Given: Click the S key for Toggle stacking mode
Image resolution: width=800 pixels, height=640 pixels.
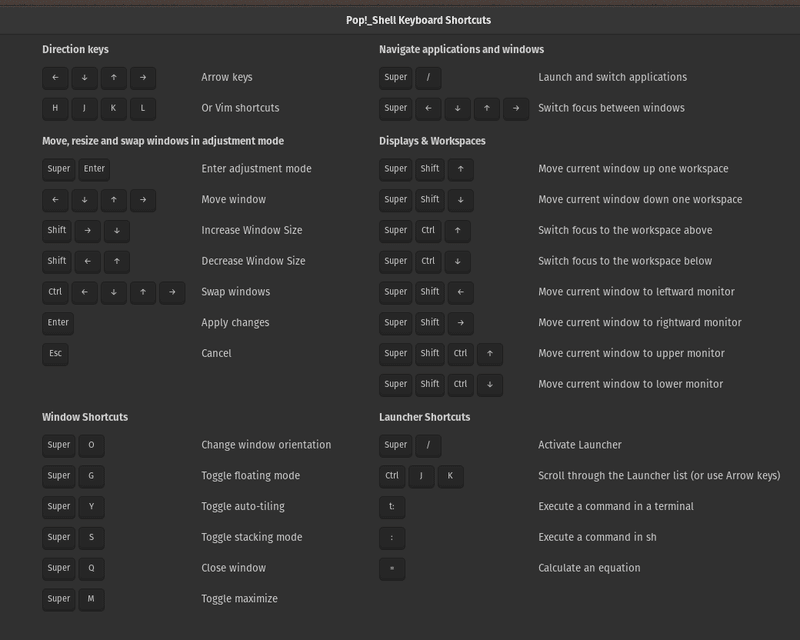Looking at the screenshot, I should click(x=91, y=537).
